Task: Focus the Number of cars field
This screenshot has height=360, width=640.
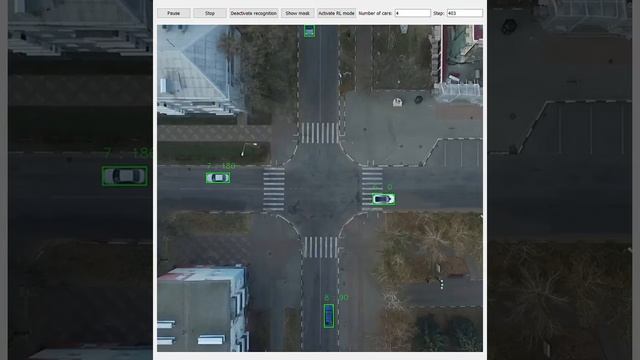Action: pyautogui.click(x=413, y=13)
